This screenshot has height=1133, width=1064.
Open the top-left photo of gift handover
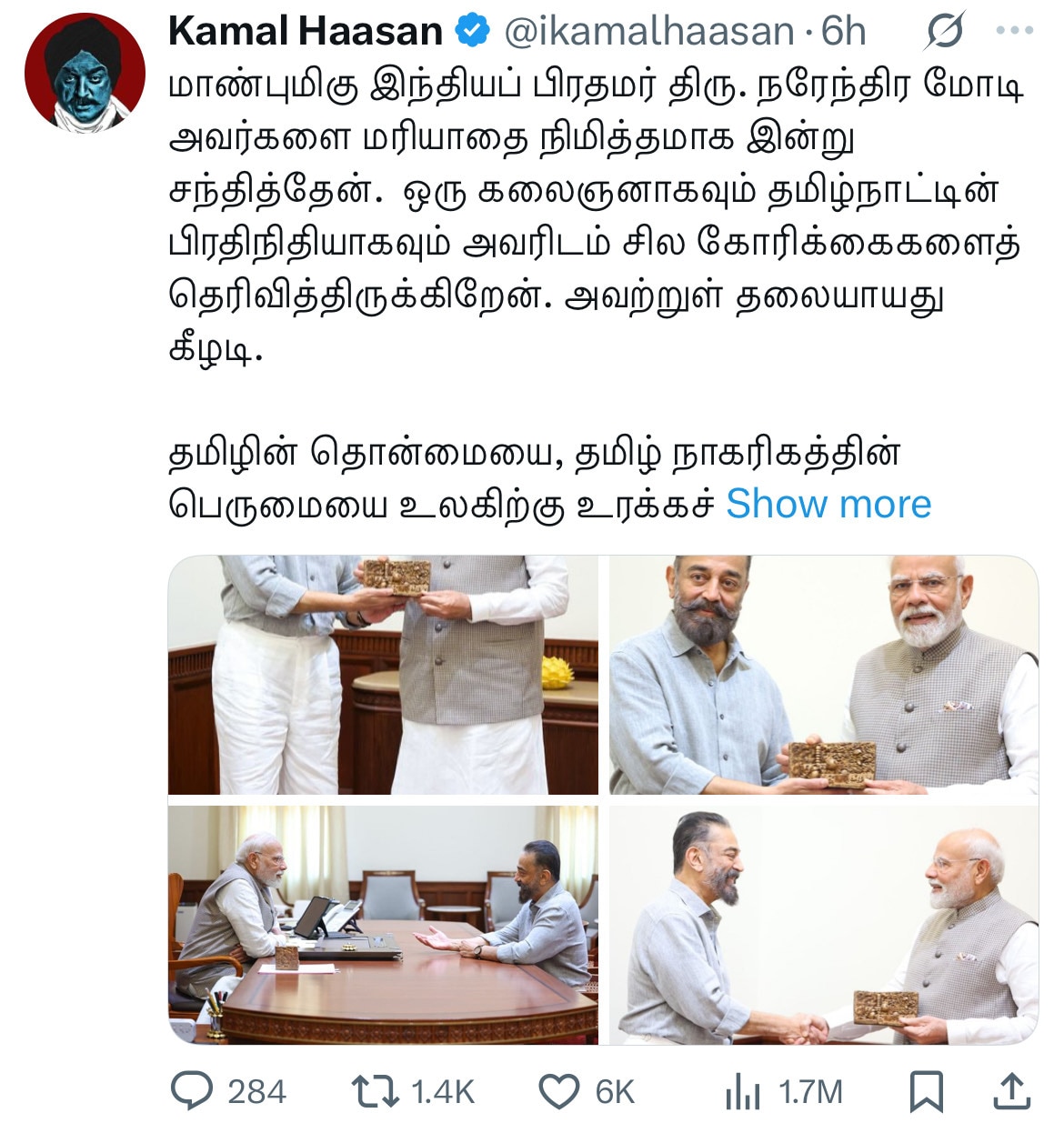coord(383,675)
